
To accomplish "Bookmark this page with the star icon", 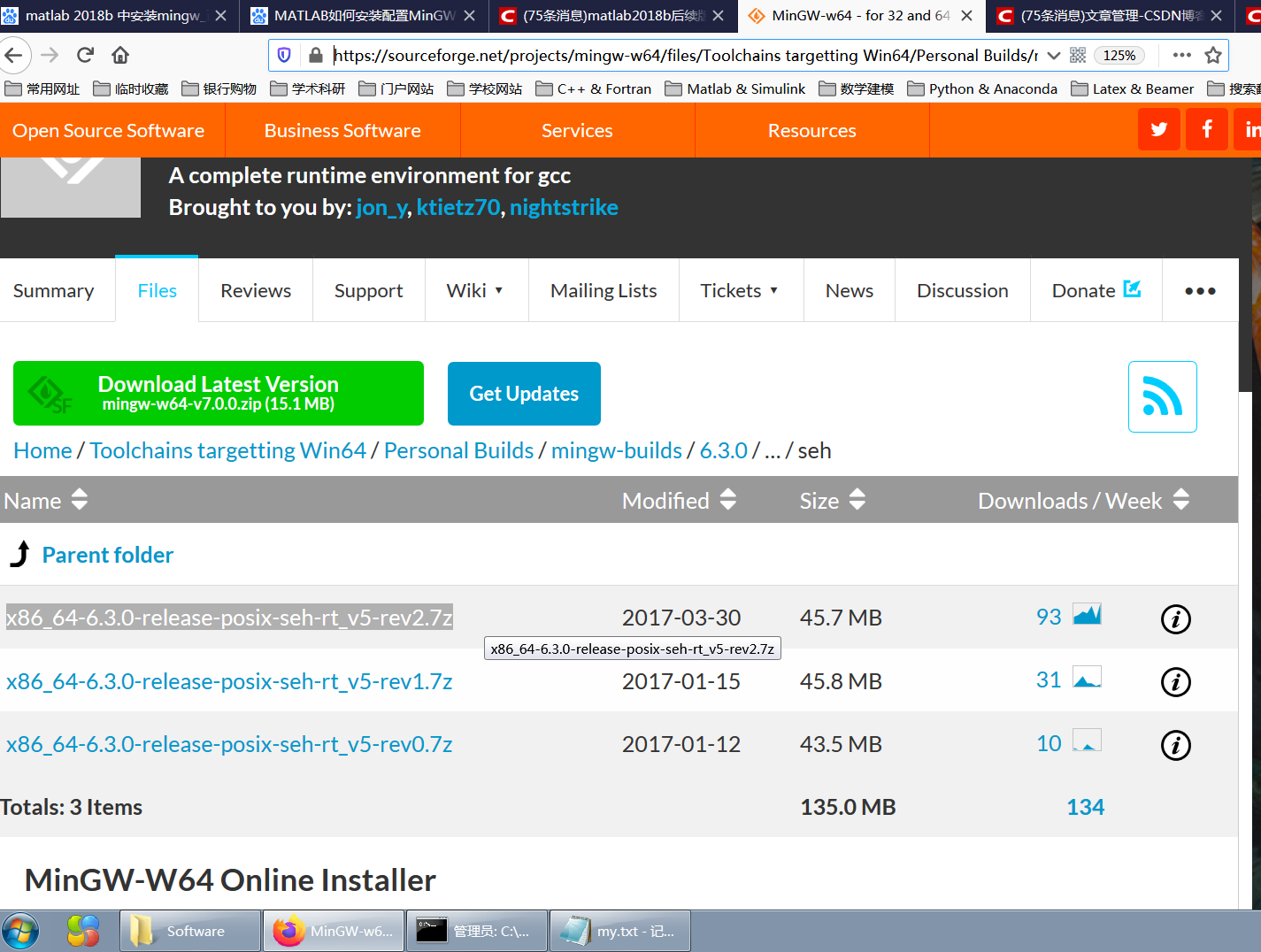I will click(x=1213, y=55).
